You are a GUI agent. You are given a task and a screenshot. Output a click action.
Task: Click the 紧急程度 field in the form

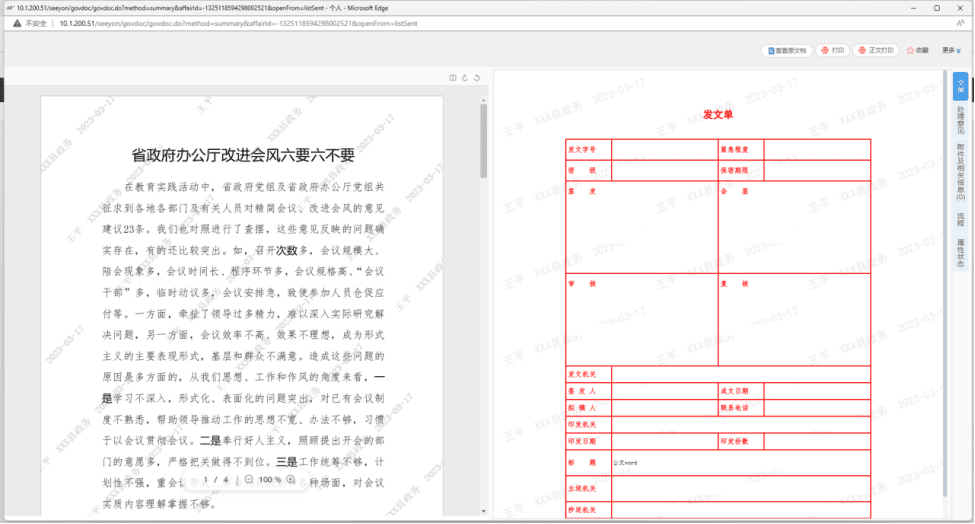coord(817,150)
